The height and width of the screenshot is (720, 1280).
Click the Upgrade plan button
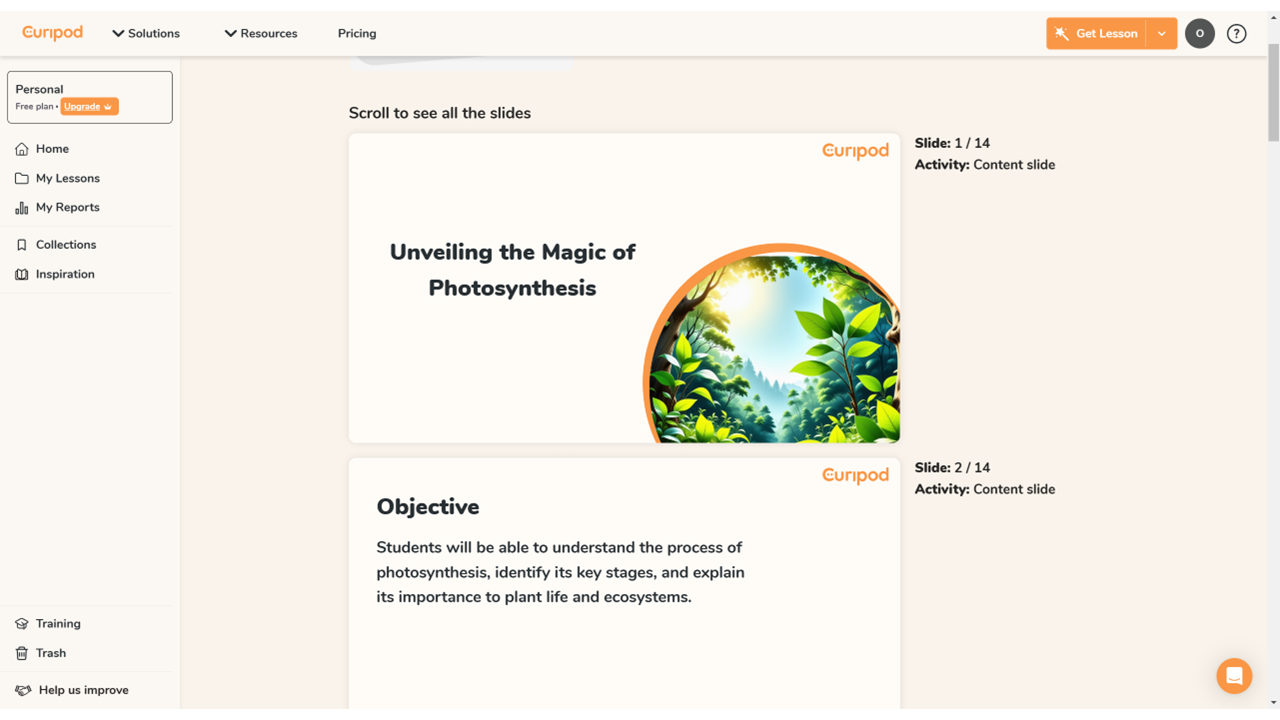[89, 107]
